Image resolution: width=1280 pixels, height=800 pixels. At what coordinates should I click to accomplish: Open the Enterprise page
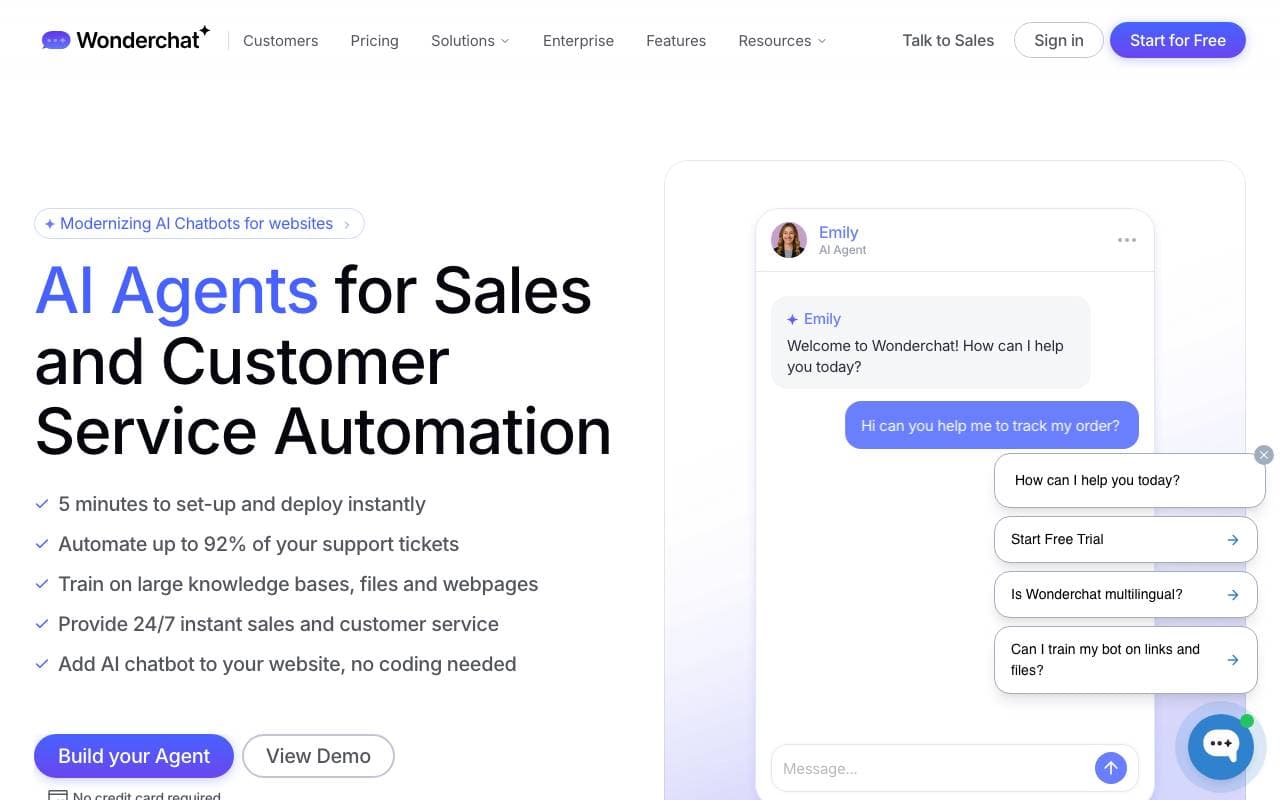[x=578, y=41]
